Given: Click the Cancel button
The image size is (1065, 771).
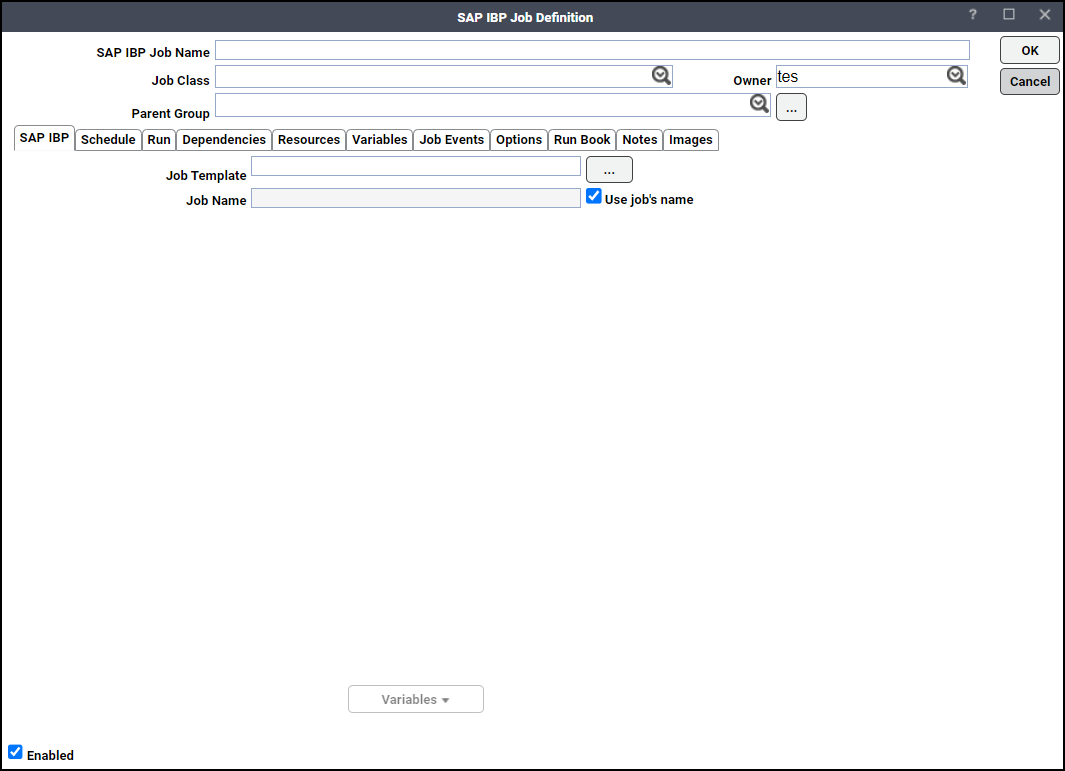Looking at the screenshot, I should tap(1030, 82).
